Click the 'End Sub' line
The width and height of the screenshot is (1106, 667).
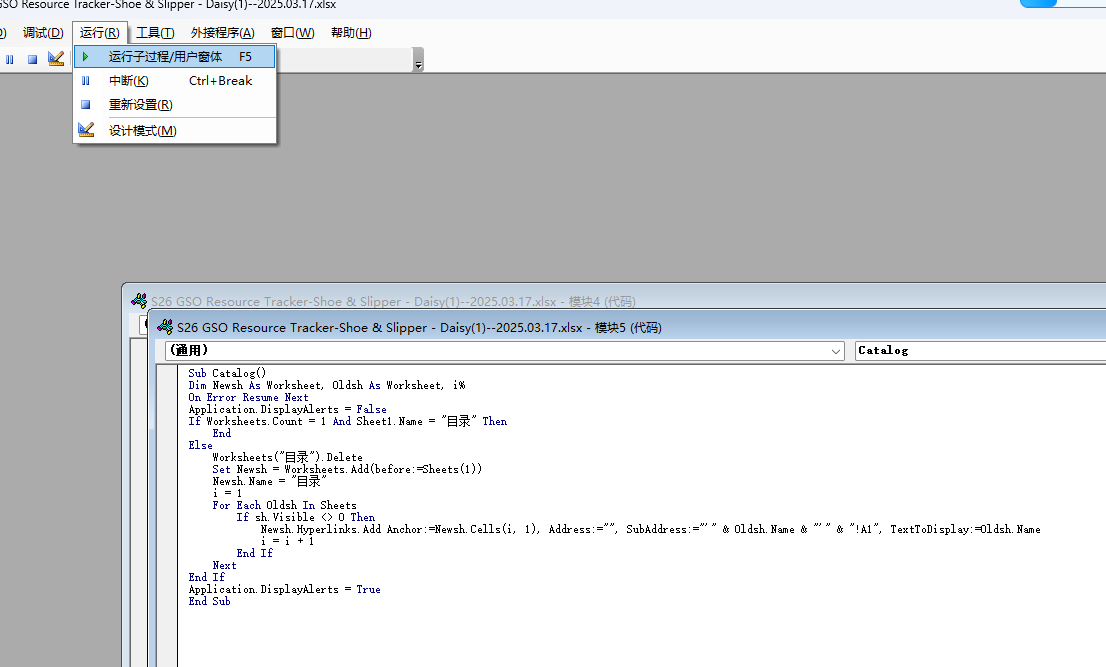pyautogui.click(x=209, y=601)
